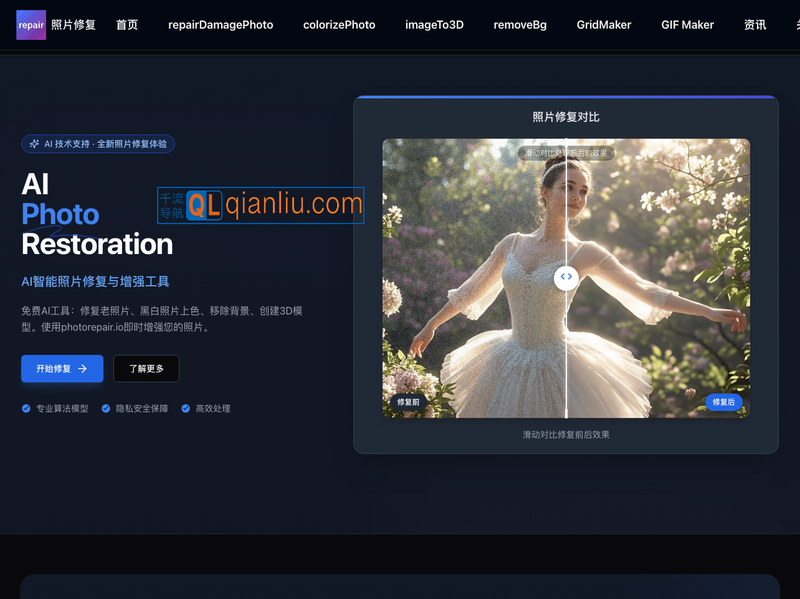Open the imageTo3D tool page
The width and height of the screenshot is (800, 599).
click(x=435, y=25)
